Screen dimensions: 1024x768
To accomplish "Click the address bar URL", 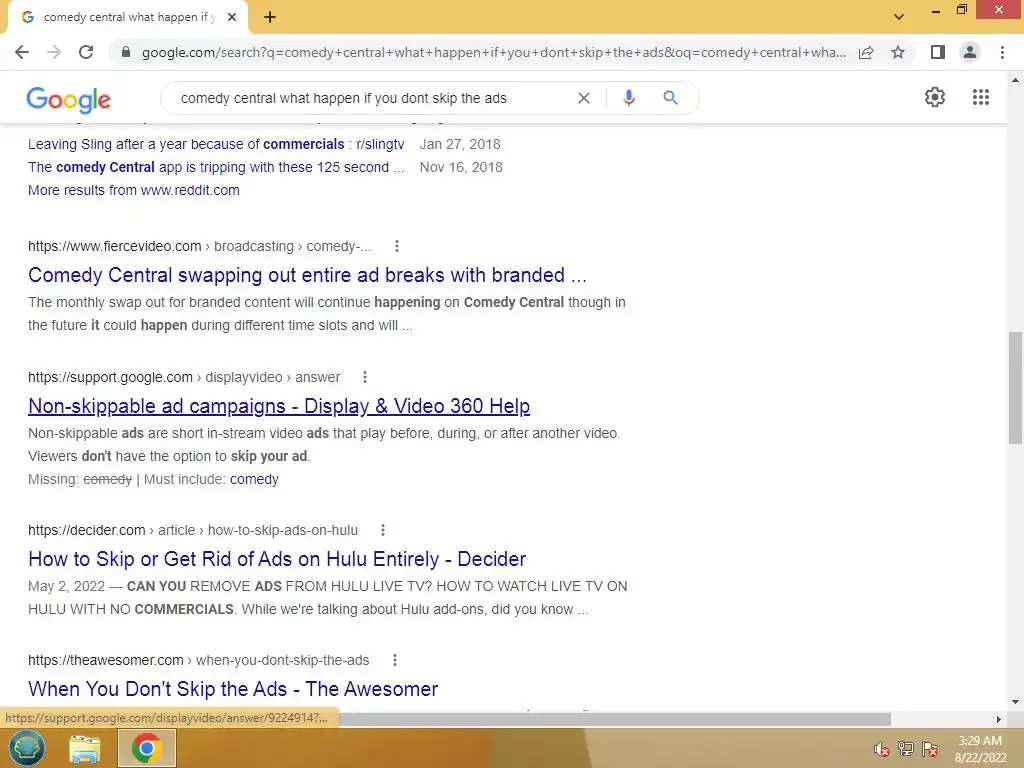I will [493, 52].
